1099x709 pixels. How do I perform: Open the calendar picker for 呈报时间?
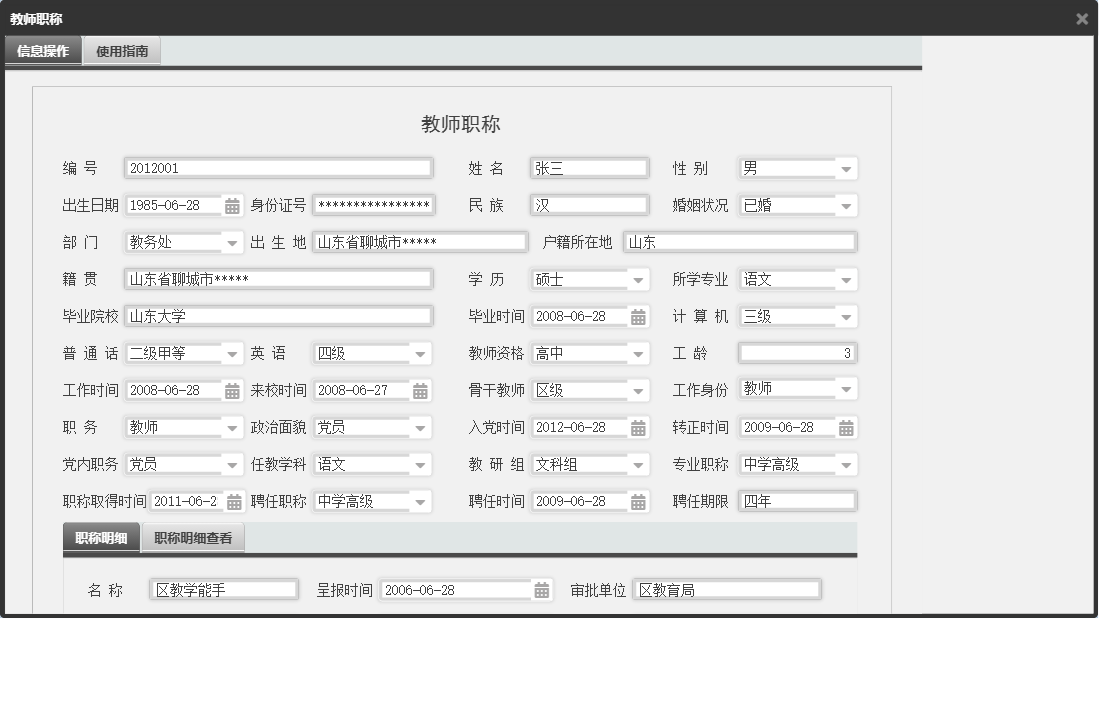[x=541, y=589]
